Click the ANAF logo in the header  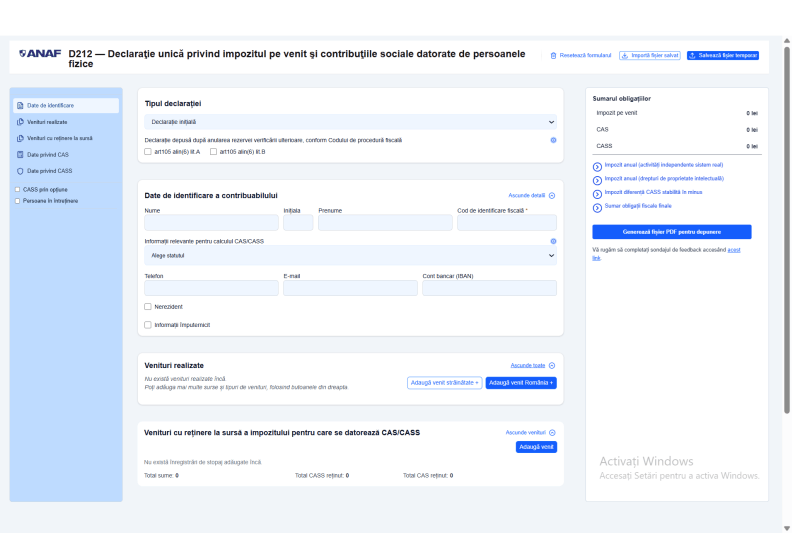[x=40, y=53]
